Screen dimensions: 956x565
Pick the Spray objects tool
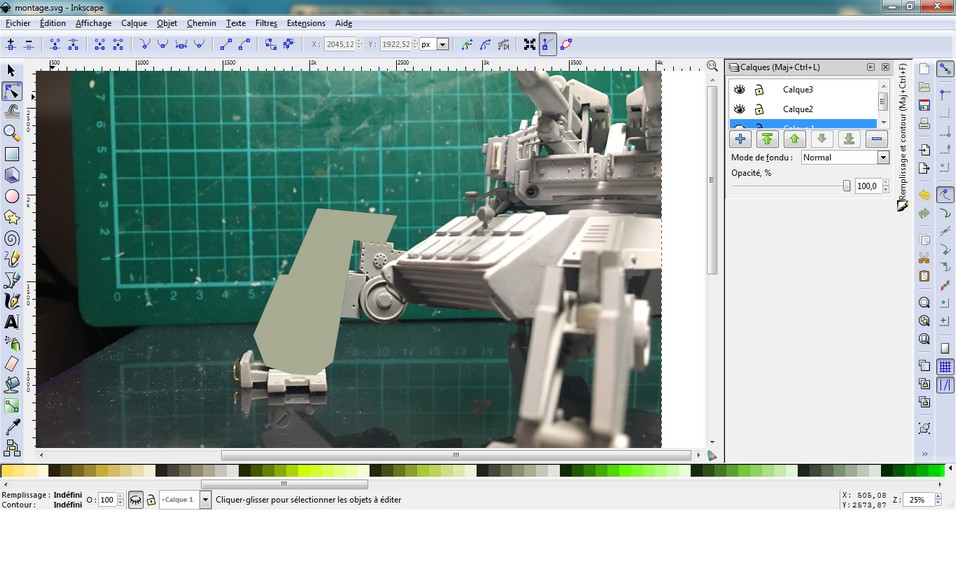click(x=12, y=343)
